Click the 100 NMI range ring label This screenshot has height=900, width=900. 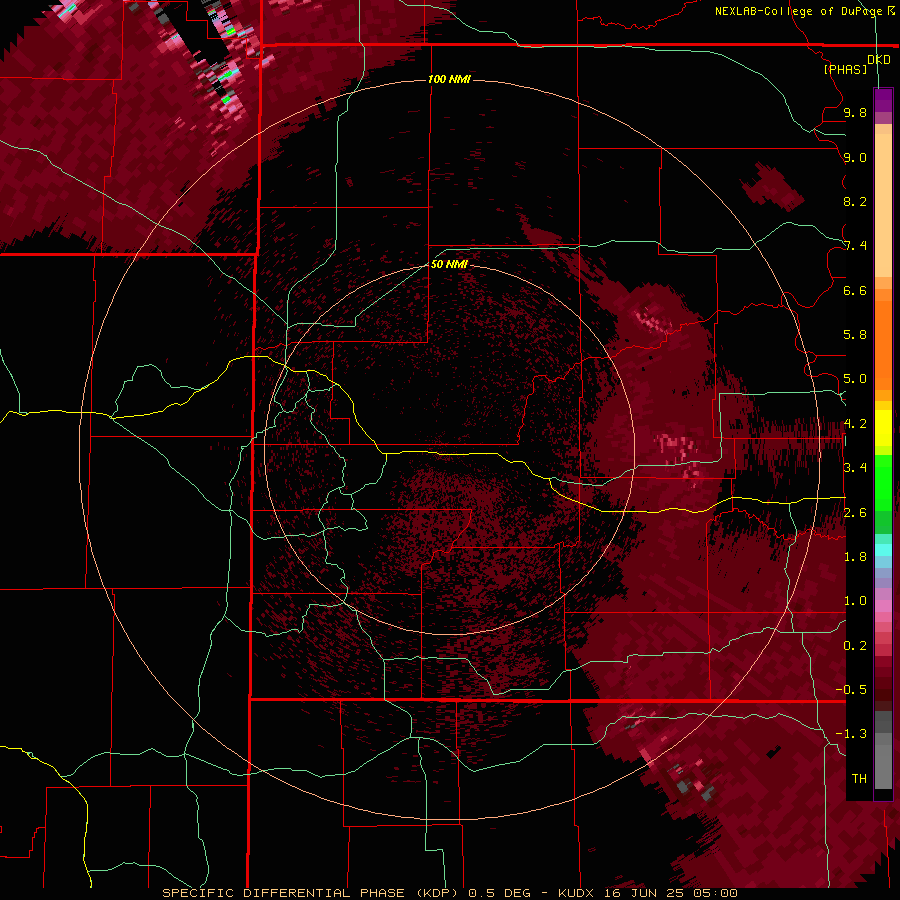(449, 79)
